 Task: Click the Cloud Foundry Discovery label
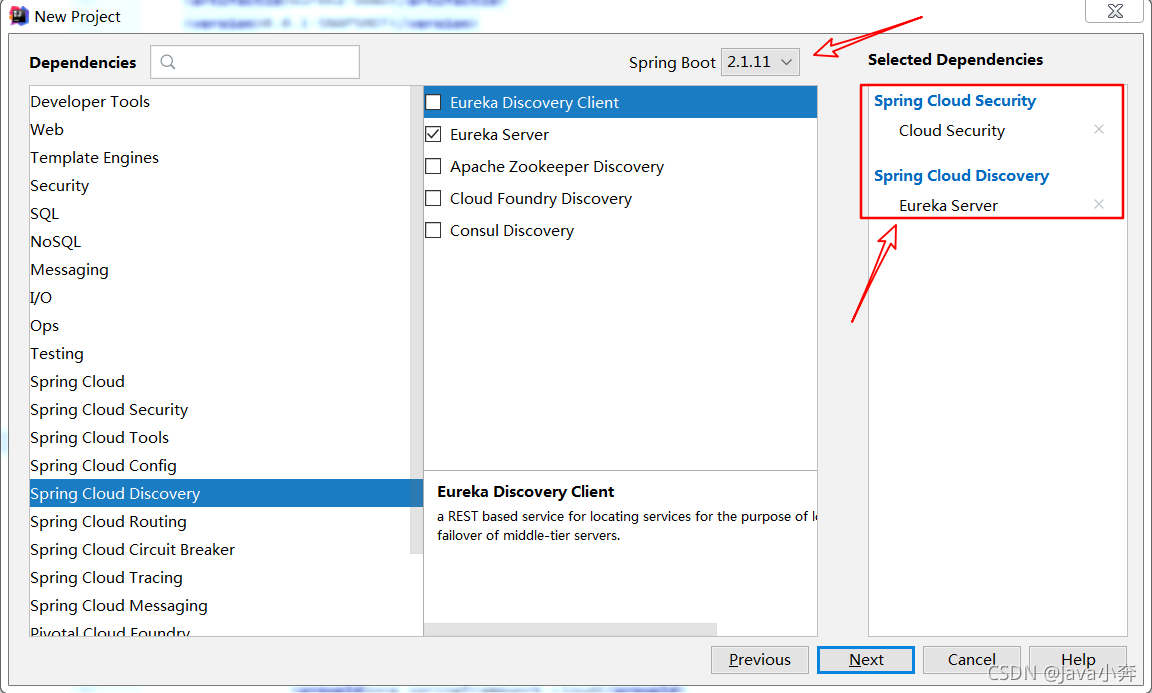[x=540, y=198]
